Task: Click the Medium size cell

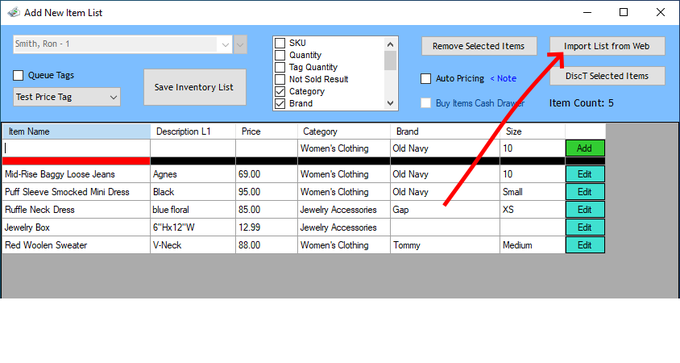Action: (533, 245)
